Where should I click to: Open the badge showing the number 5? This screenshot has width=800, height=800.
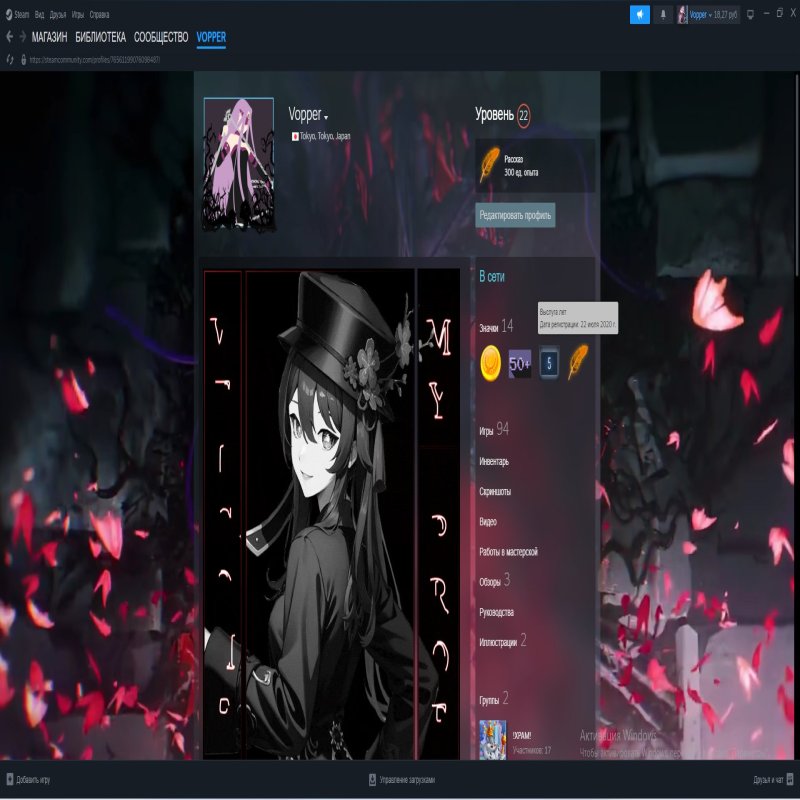(x=548, y=360)
